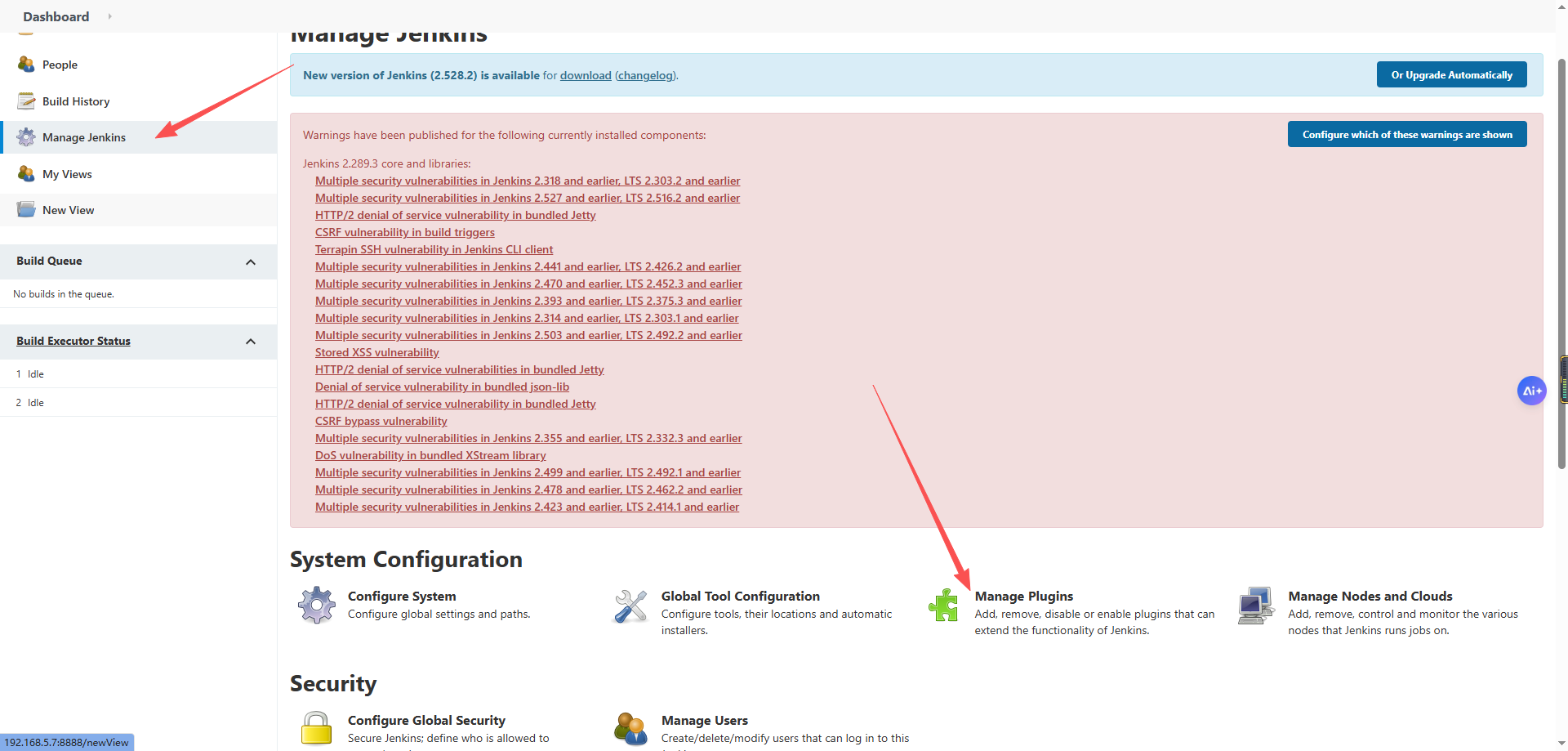1568x751 pixels.
Task: Go to Dashboard in the breadcrumb
Action: click(x=56, y=16)
